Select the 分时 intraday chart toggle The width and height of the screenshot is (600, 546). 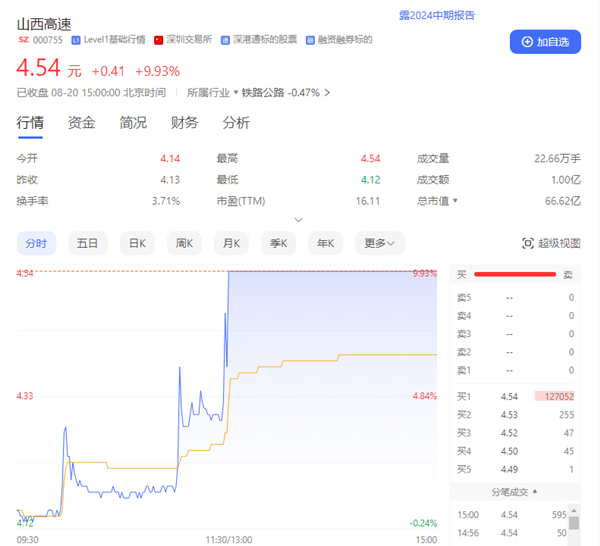click(x=36, y=242)
